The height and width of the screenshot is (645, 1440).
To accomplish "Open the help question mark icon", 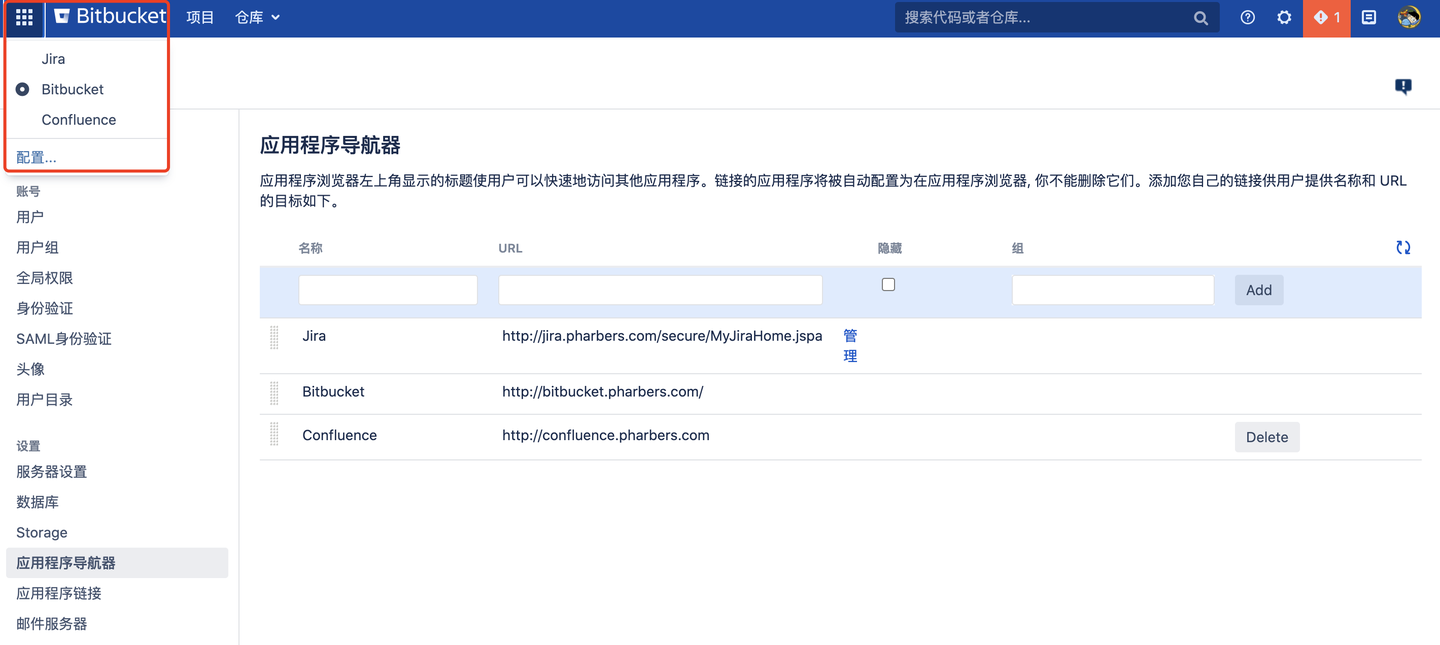I will (x=1247, y=17).
